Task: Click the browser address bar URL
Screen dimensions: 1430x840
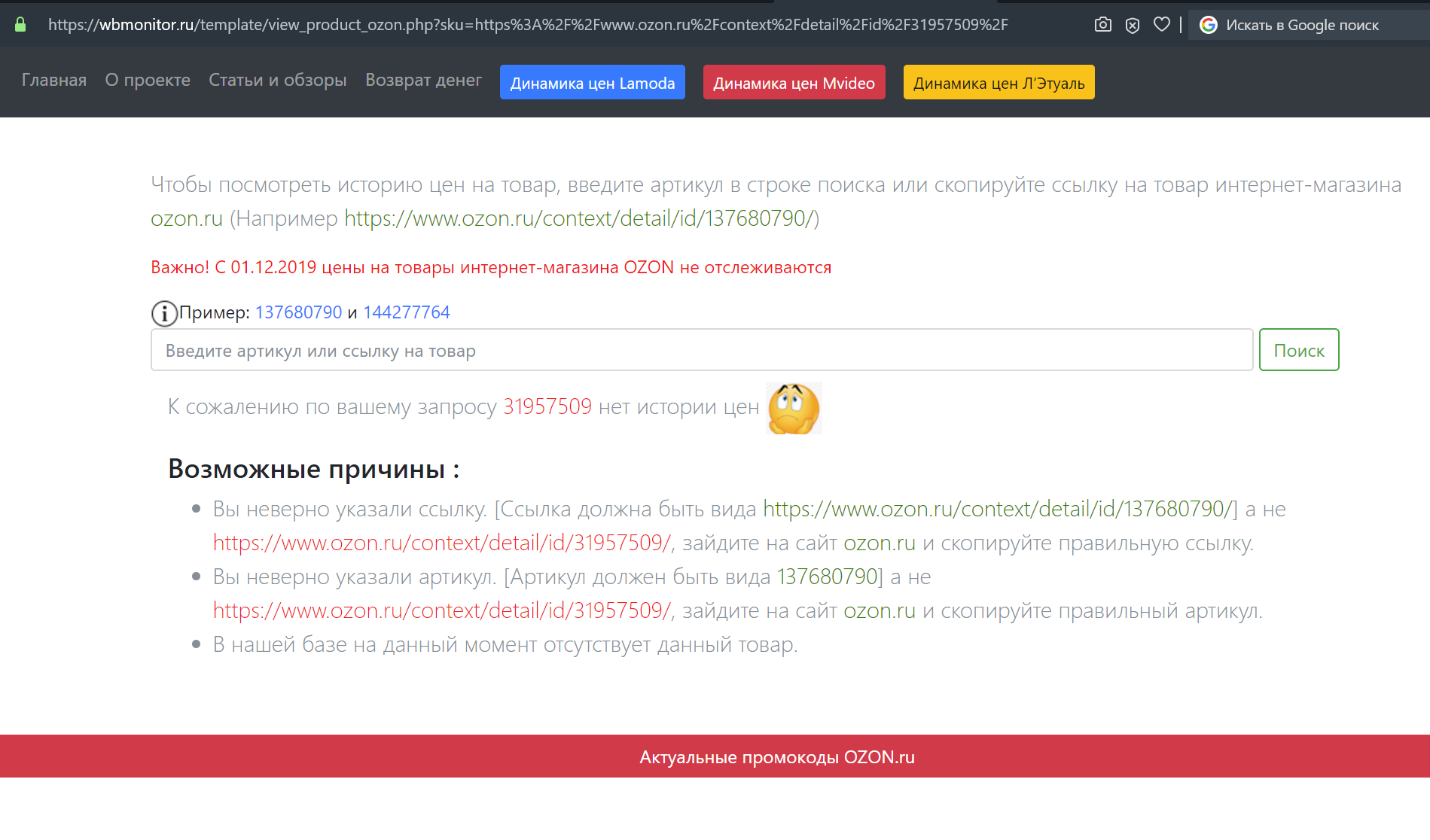Action: [x=528, y=25]
